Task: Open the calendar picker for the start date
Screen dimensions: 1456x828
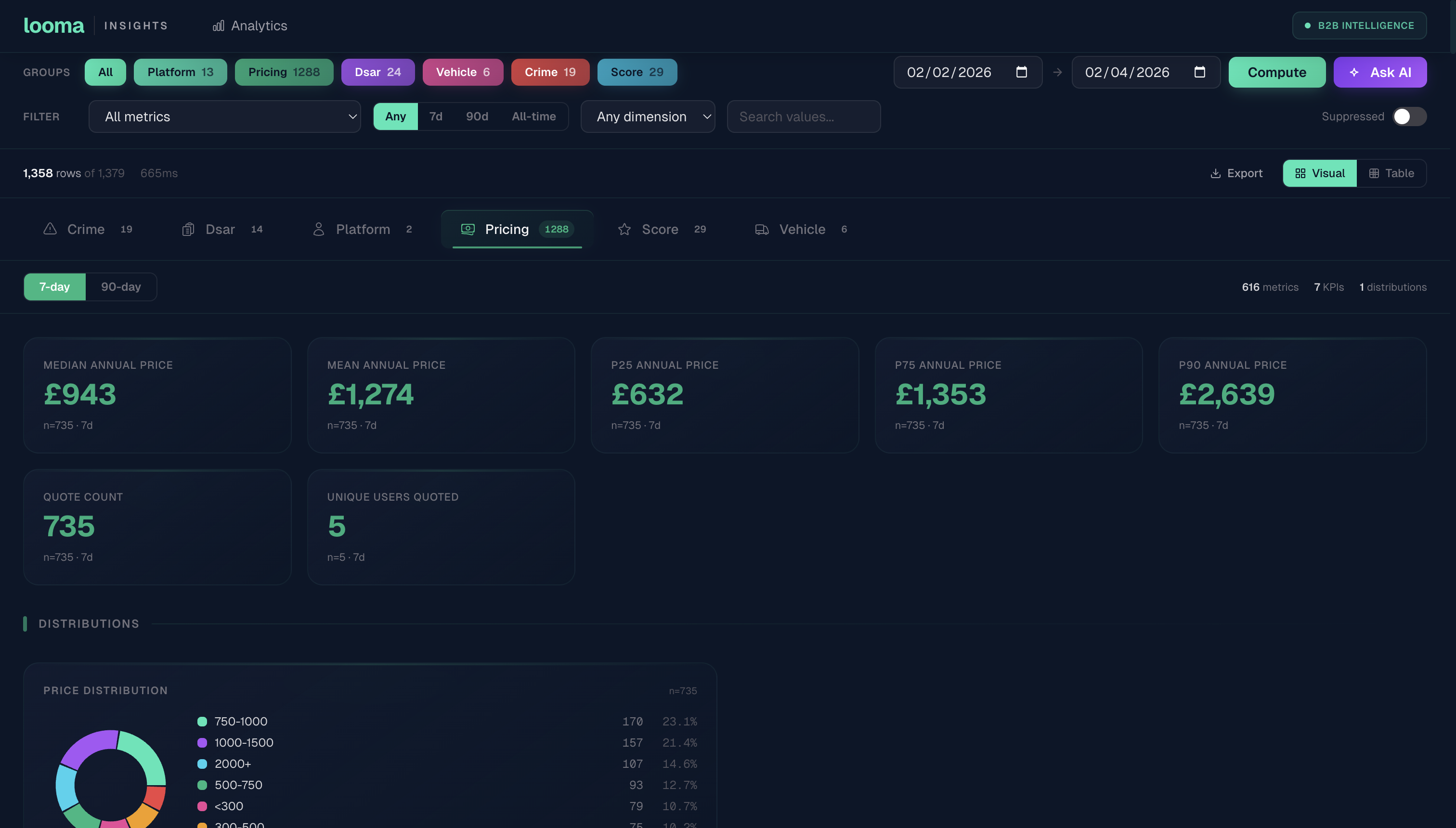Action: (1022, 72)
